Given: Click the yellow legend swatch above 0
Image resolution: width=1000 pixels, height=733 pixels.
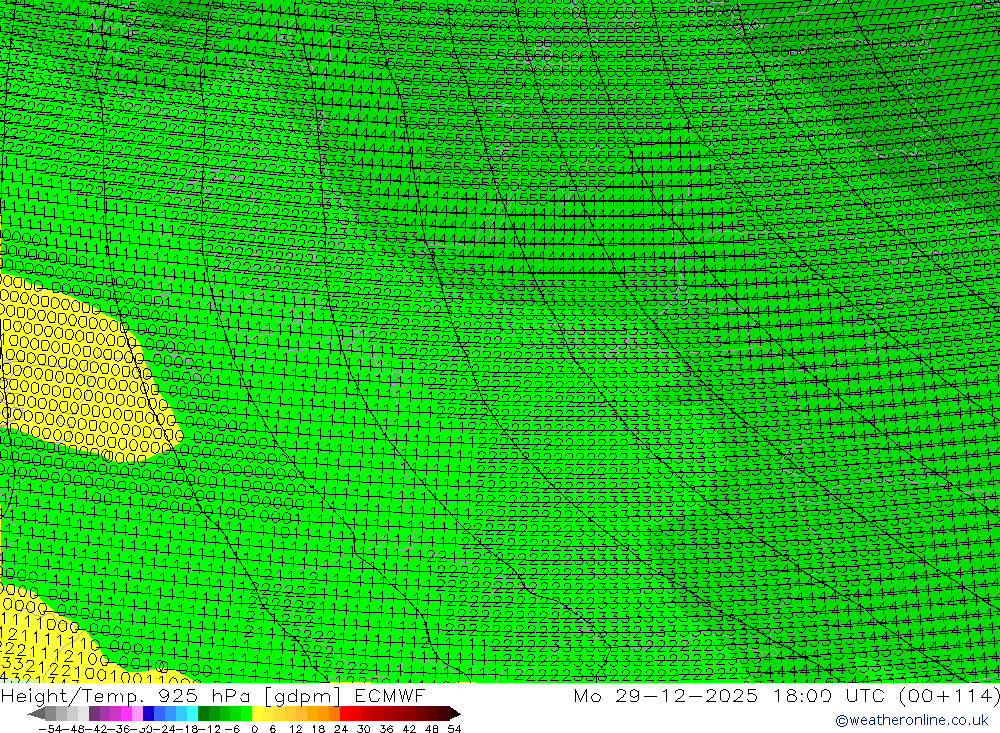Looking at the screenshot, I should (x=258, y=713).
